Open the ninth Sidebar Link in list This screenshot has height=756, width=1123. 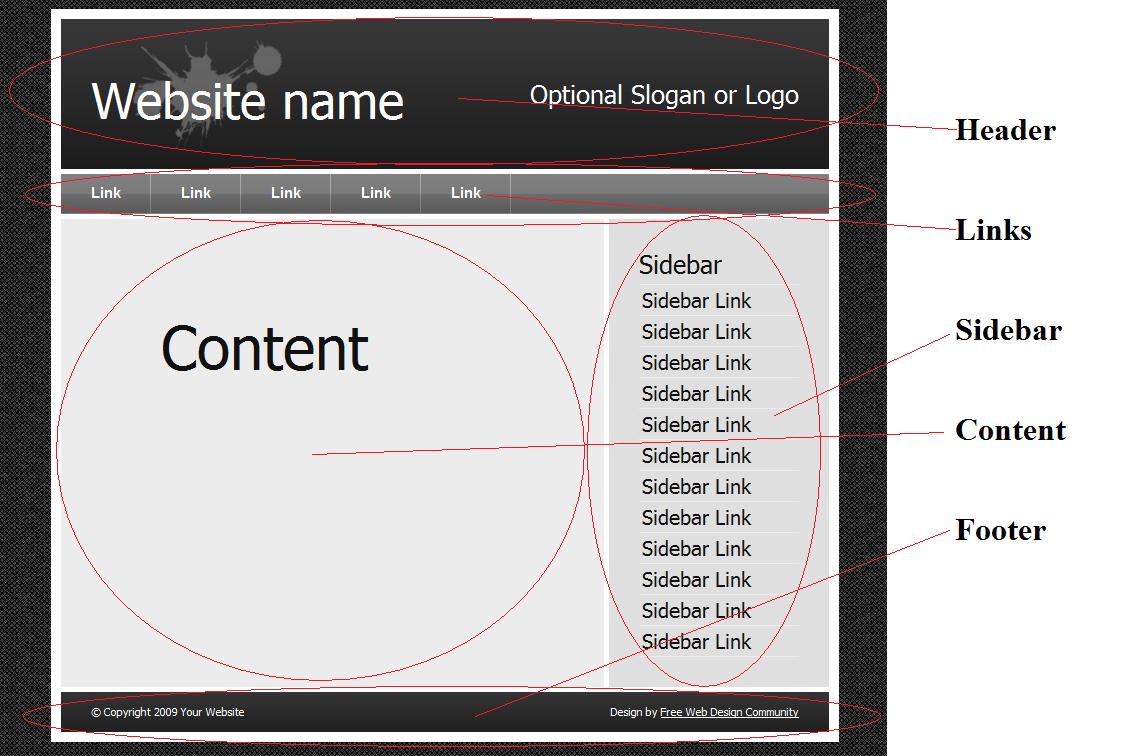click(696, 549)
